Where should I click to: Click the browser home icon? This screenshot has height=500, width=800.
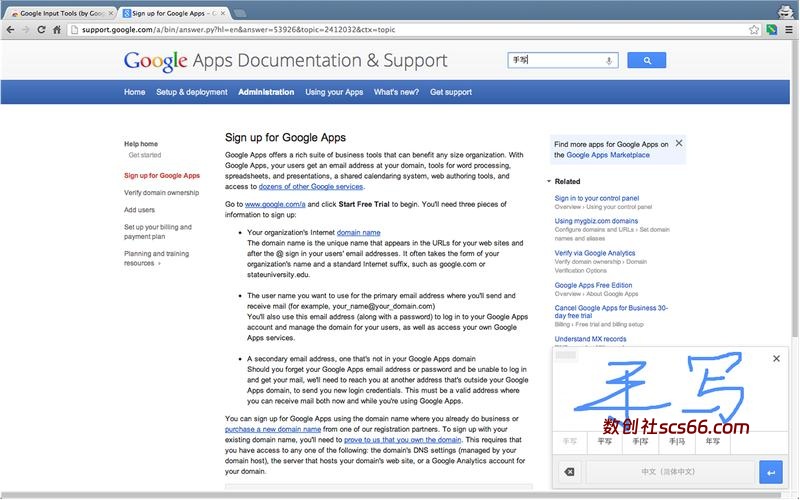58,30
